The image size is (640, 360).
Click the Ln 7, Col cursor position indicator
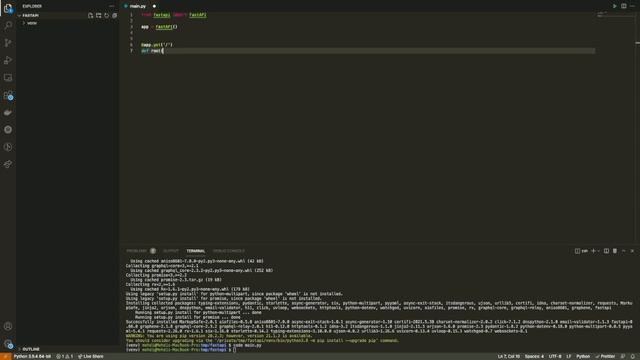509,356
